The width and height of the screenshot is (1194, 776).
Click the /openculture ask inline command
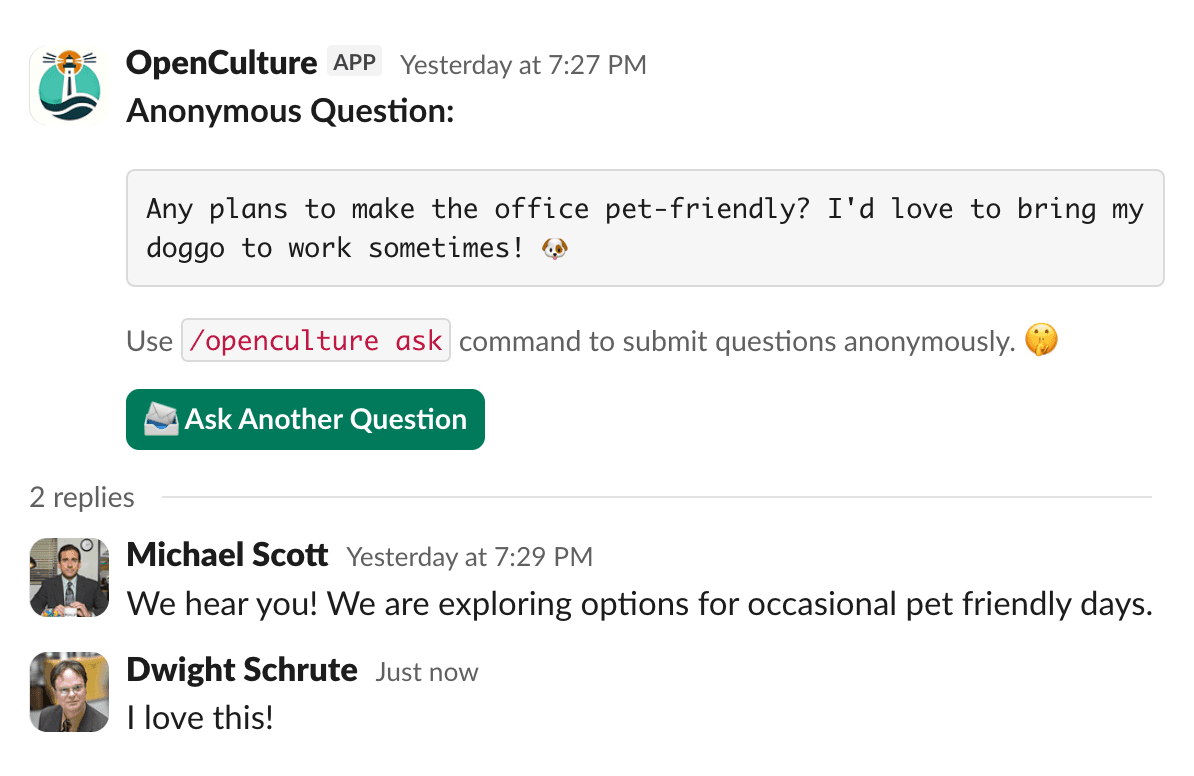pos(315,340)
